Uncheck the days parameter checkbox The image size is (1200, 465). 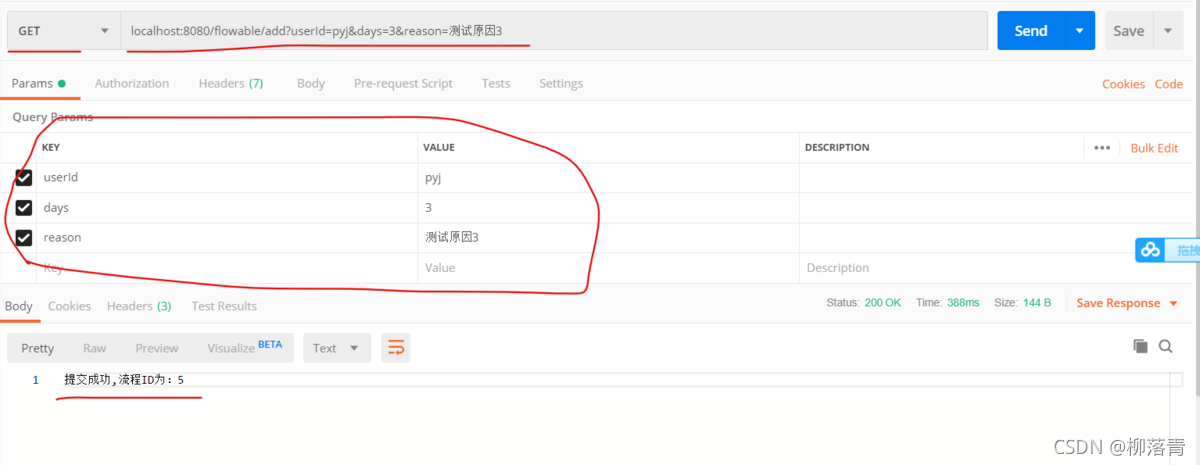coord(24,208)
